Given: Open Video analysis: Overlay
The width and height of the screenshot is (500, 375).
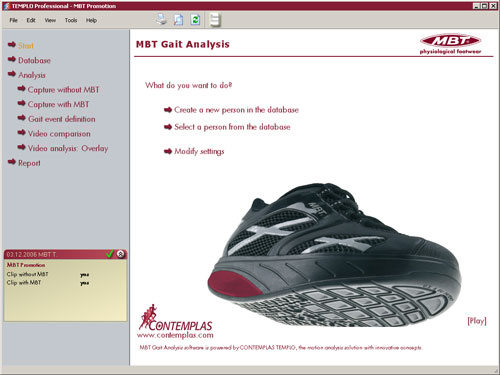Looking at the screenshot, I should click(68, 148).
